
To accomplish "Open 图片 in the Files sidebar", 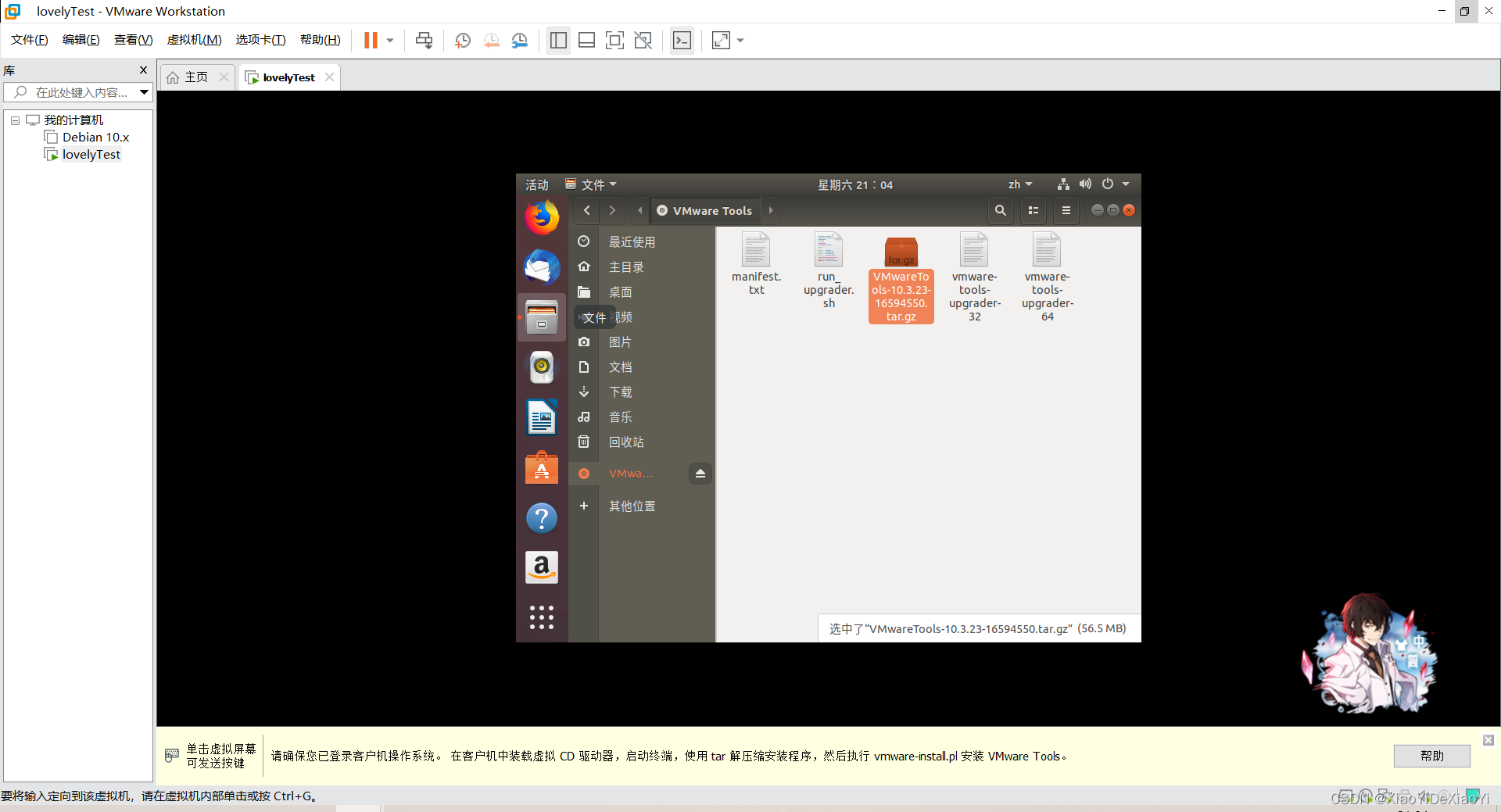I will [642, 342].
